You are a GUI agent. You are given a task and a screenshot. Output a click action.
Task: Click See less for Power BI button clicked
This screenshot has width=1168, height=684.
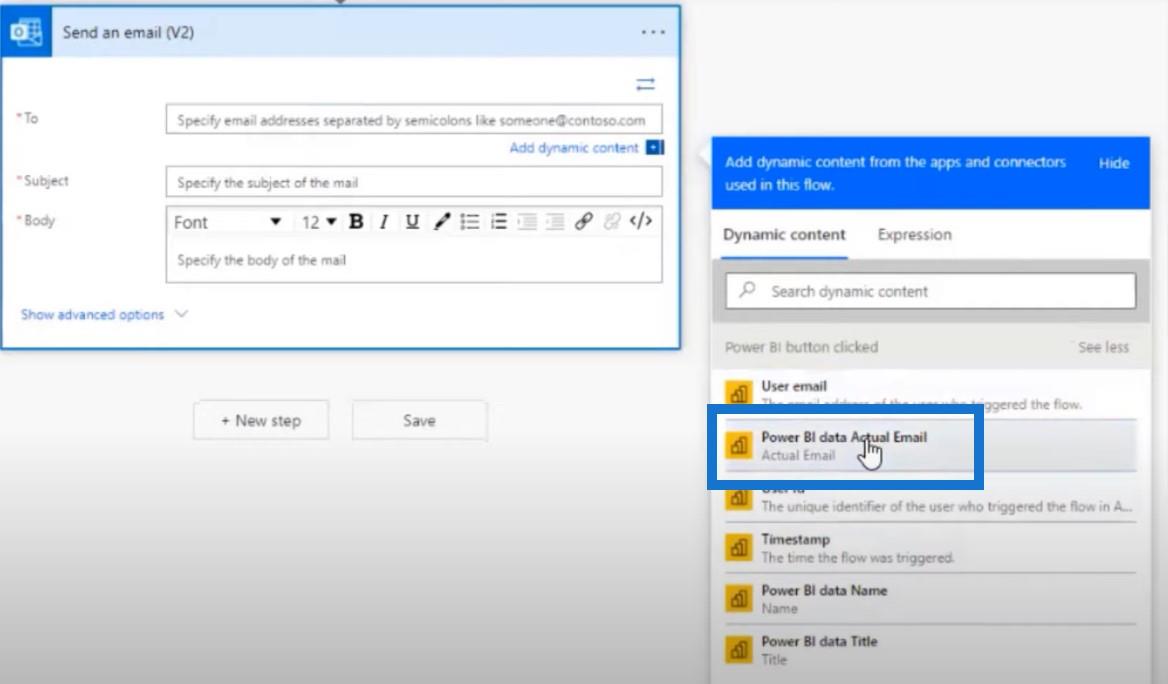[x=1103, y=347]
